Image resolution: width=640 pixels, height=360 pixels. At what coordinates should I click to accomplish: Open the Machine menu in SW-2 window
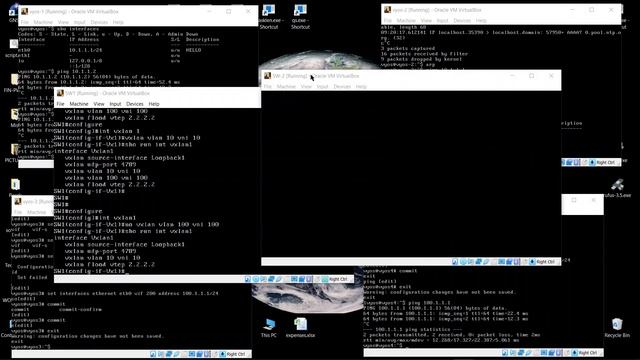click(286, 87)
